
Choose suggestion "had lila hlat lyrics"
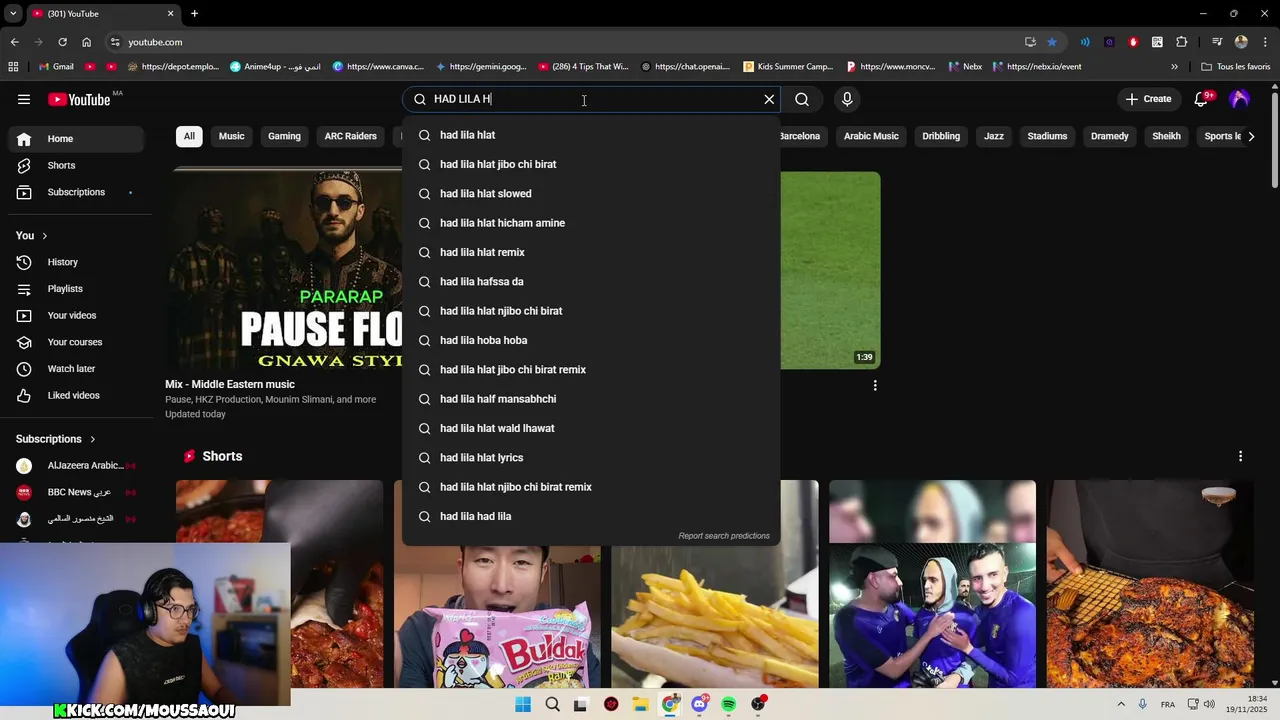[591, 458]
